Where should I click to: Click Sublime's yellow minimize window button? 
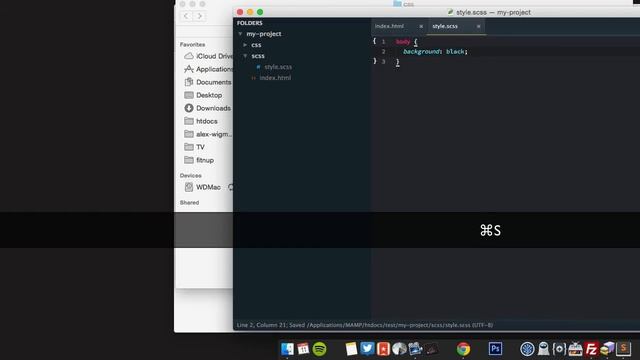[x=250, y=12]
